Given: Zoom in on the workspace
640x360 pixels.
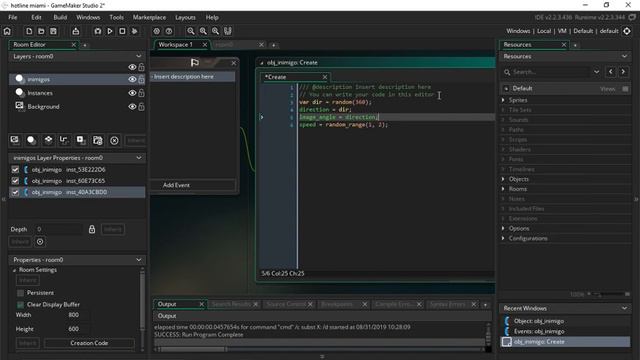Looking at the screenshot, I should pyautogui.click(x=215, y=31).
